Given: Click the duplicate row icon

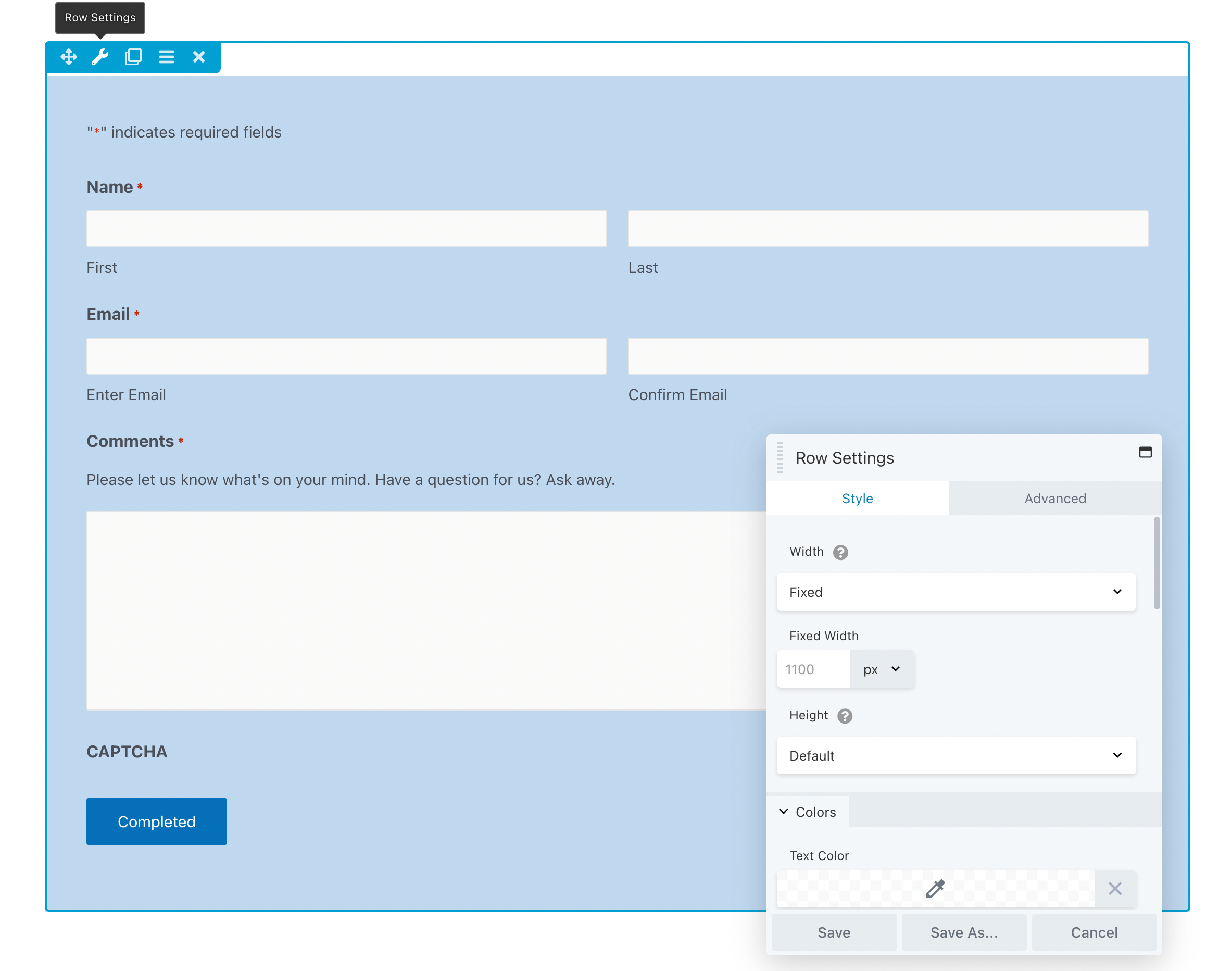Looking at the screenshot, I should 133,57.
